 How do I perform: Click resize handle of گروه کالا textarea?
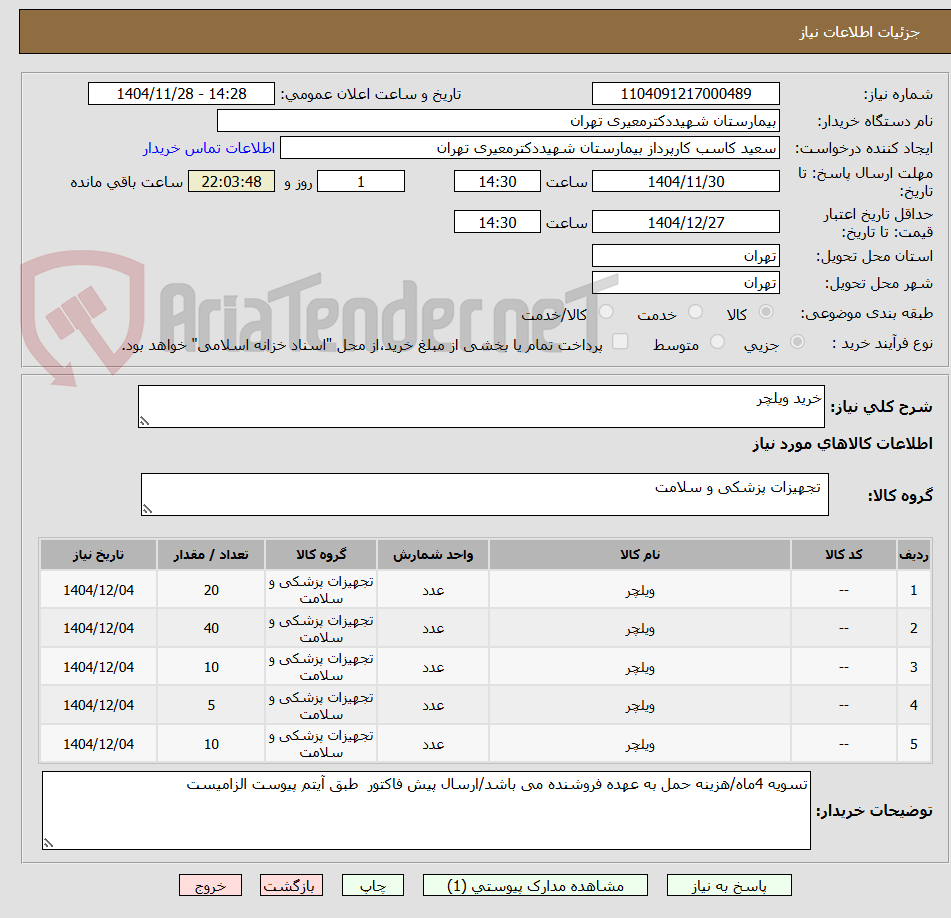(x=147, y=509)
